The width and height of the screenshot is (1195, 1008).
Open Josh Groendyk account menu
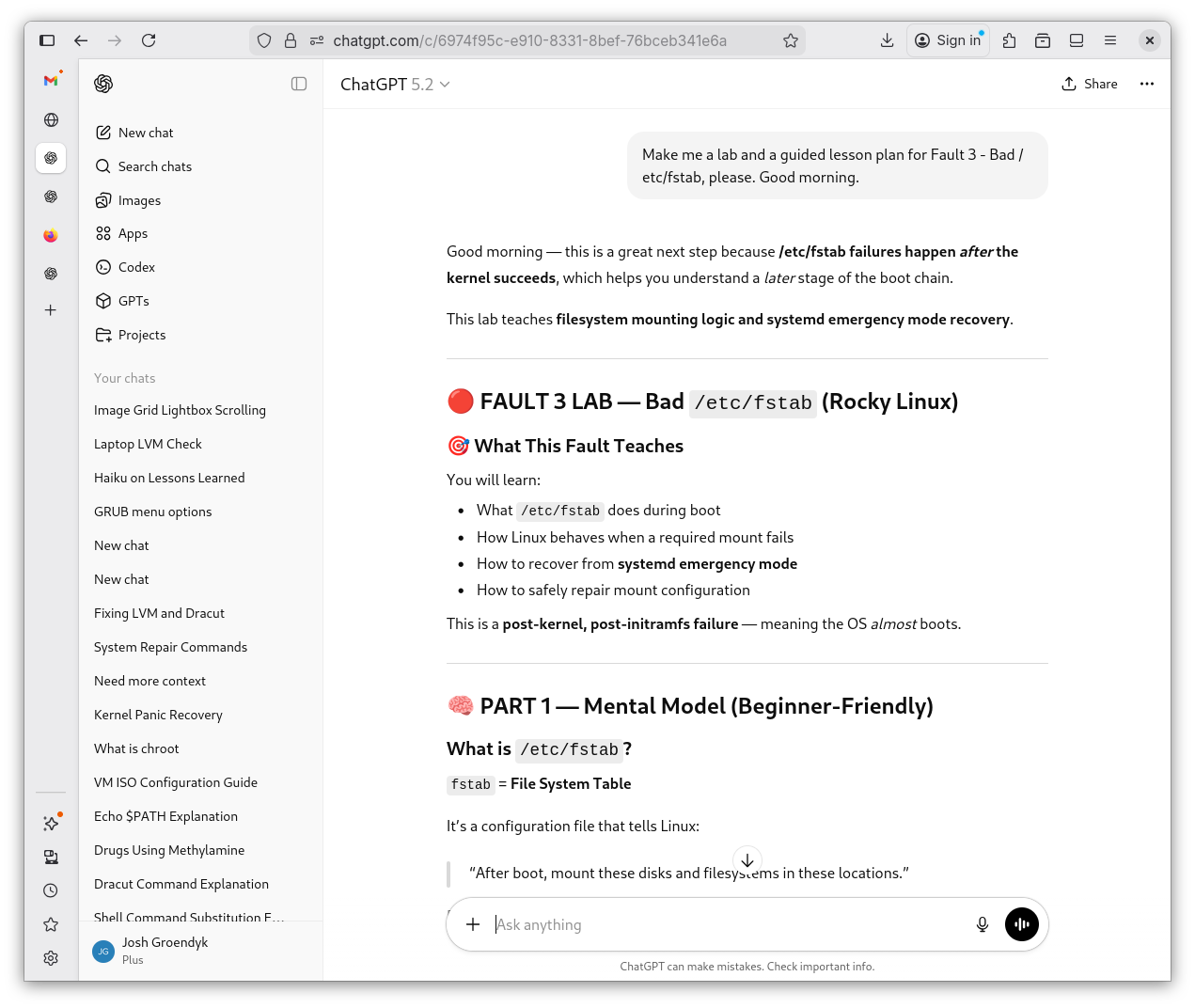point(165,950)
